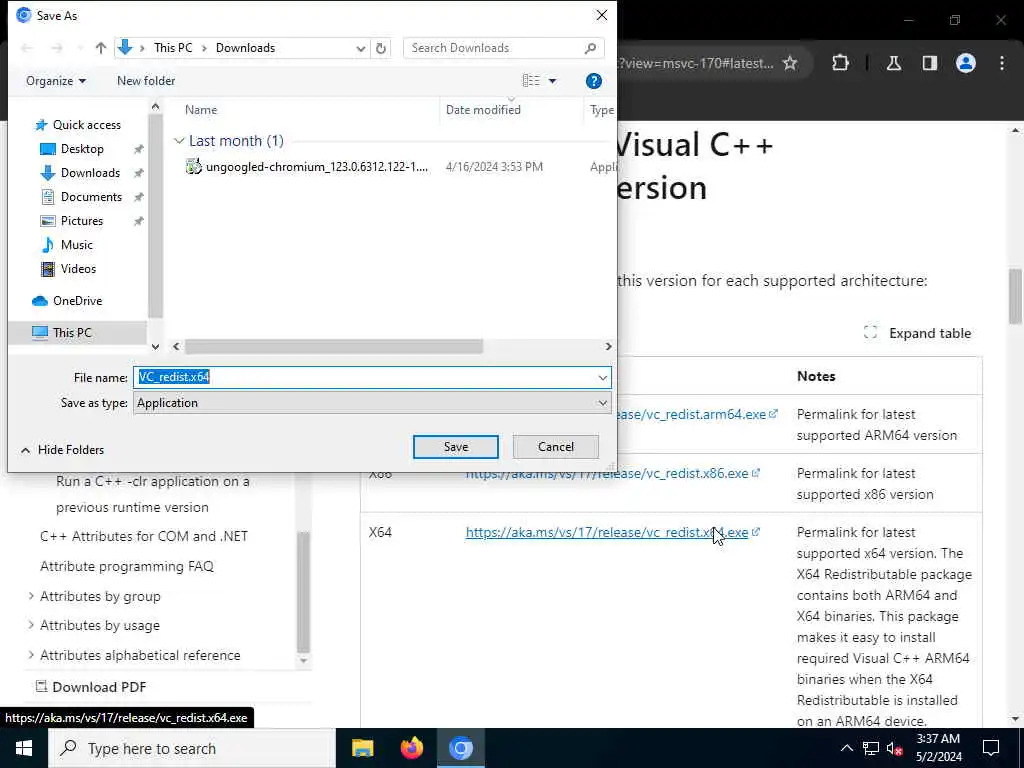Select OneDrive in navigation pane
The image size is (1024, 768).
pos(77,301)
